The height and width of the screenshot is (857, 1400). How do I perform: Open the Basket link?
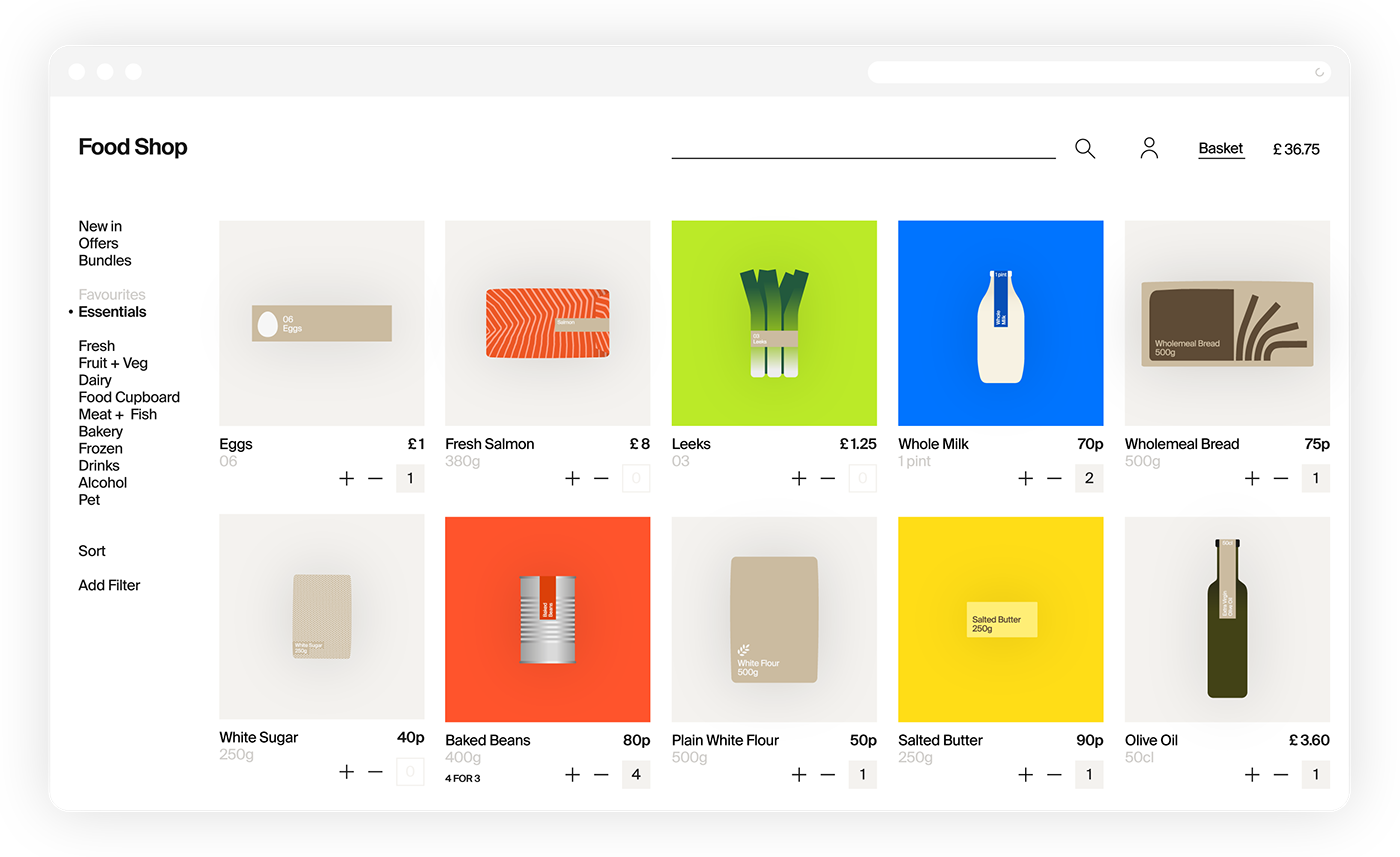click(1221, 149)
